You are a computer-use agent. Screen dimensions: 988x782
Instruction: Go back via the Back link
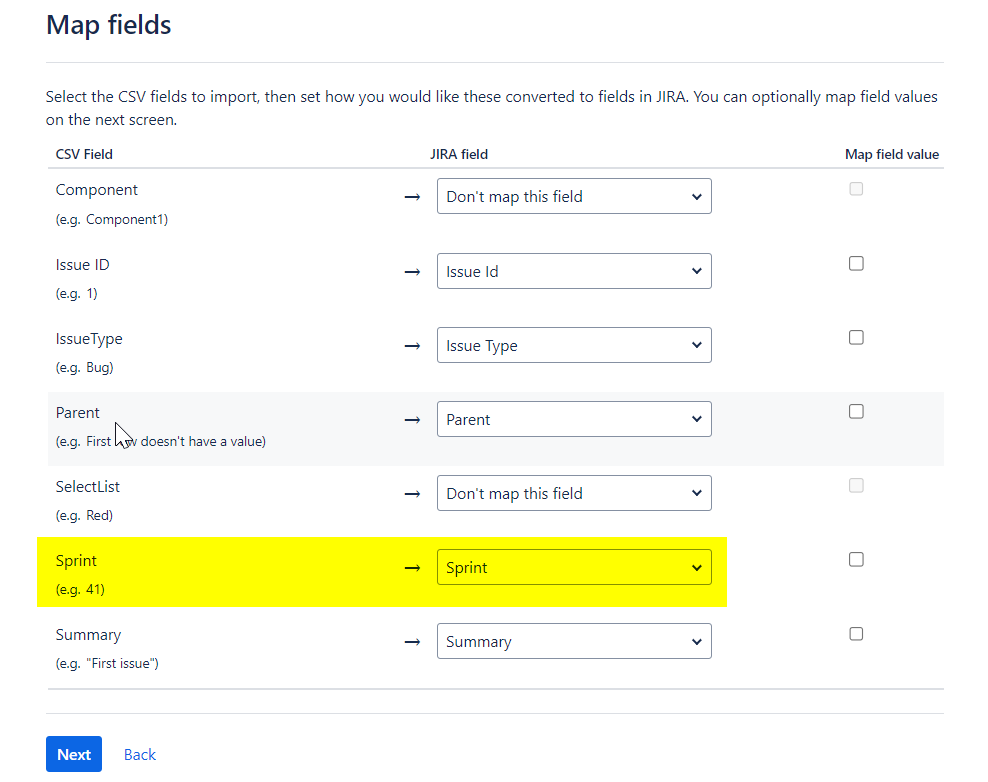click(x=140, y=754)
